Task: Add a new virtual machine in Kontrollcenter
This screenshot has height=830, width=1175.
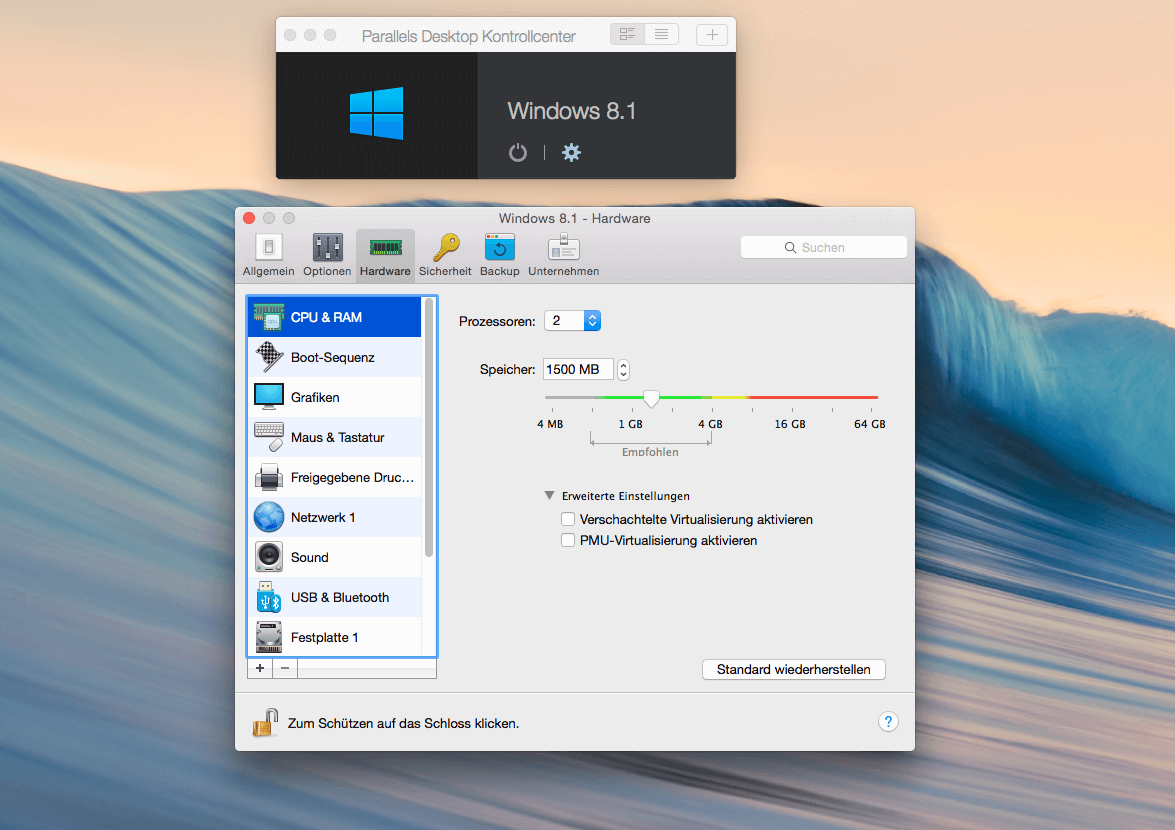Action: tap(712, 34)
